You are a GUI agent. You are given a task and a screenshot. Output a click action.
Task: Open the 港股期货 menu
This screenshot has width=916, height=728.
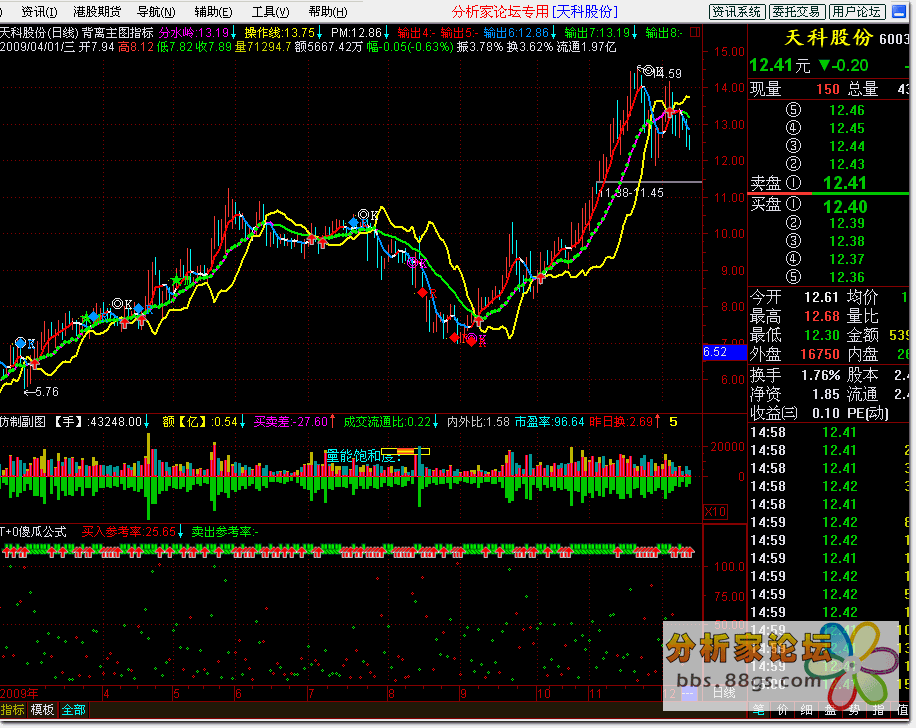point(97,12)
